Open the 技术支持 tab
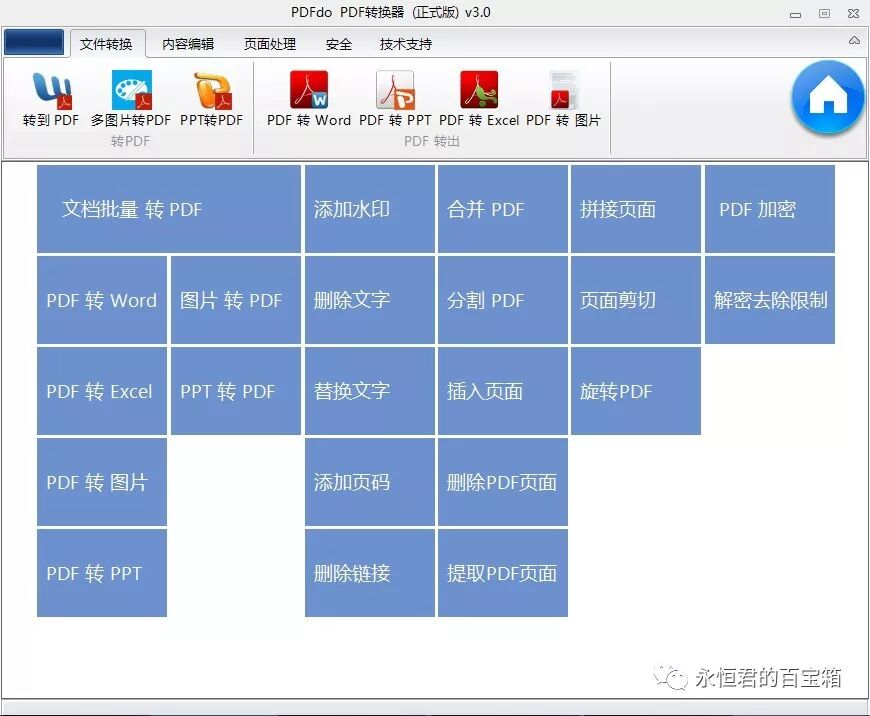Image resolution: width=870 pixels, height=716 pixels. tap(406, 44)
